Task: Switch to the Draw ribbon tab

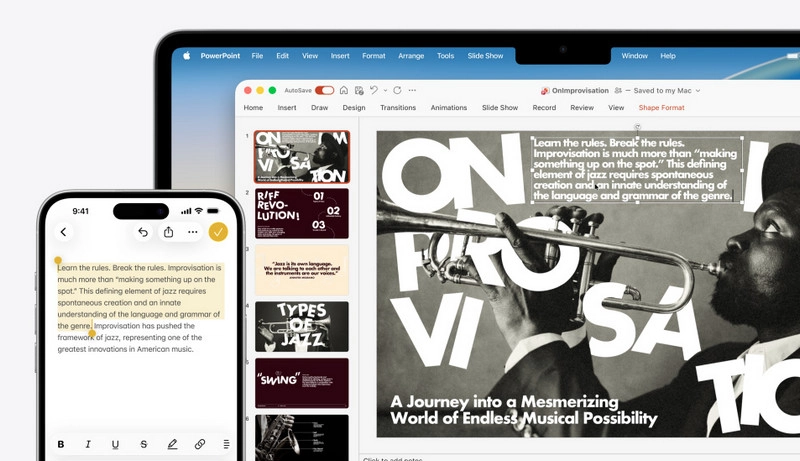Action: [x=319, y=108]
